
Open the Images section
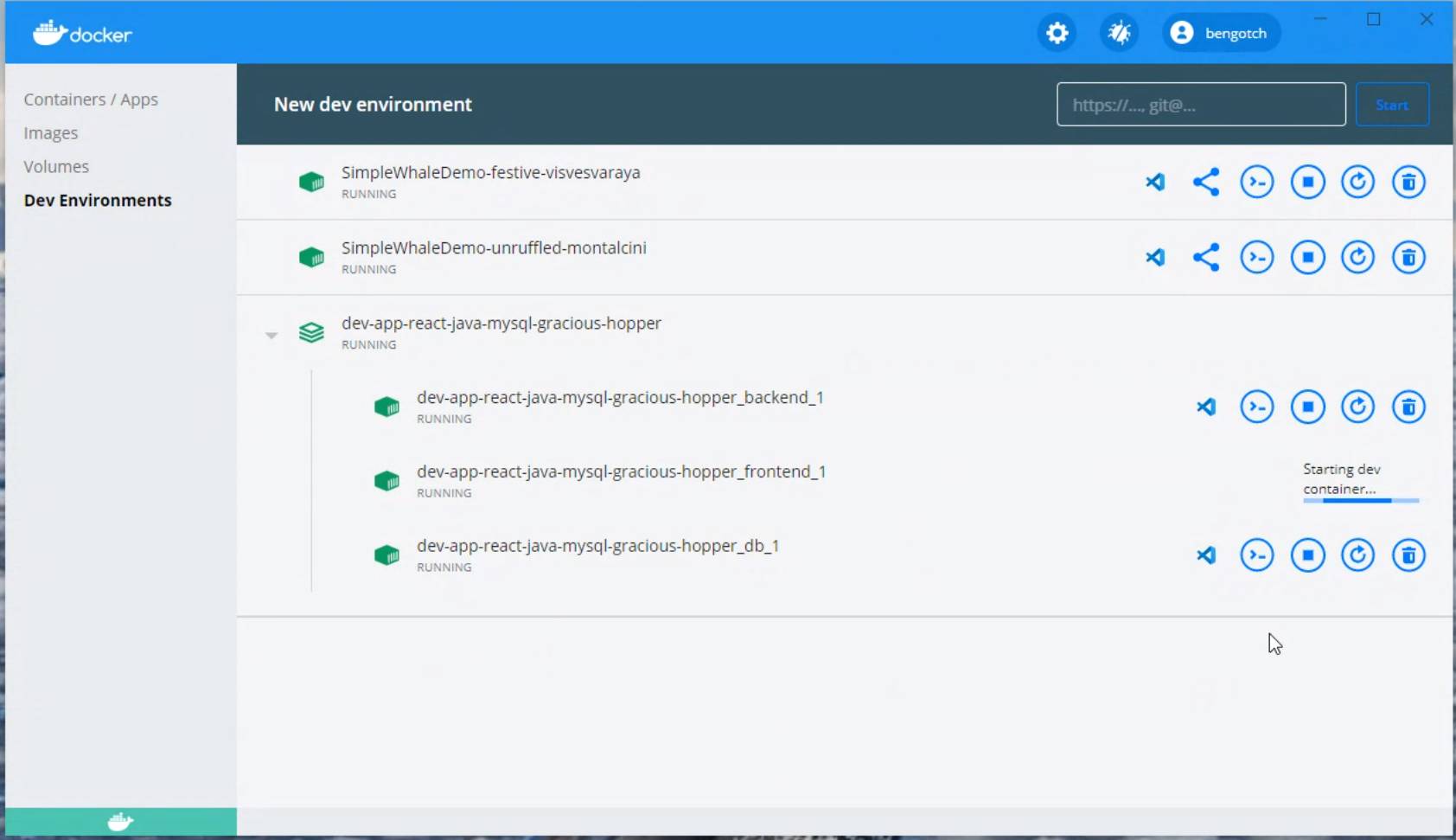(x=51, y=132)
